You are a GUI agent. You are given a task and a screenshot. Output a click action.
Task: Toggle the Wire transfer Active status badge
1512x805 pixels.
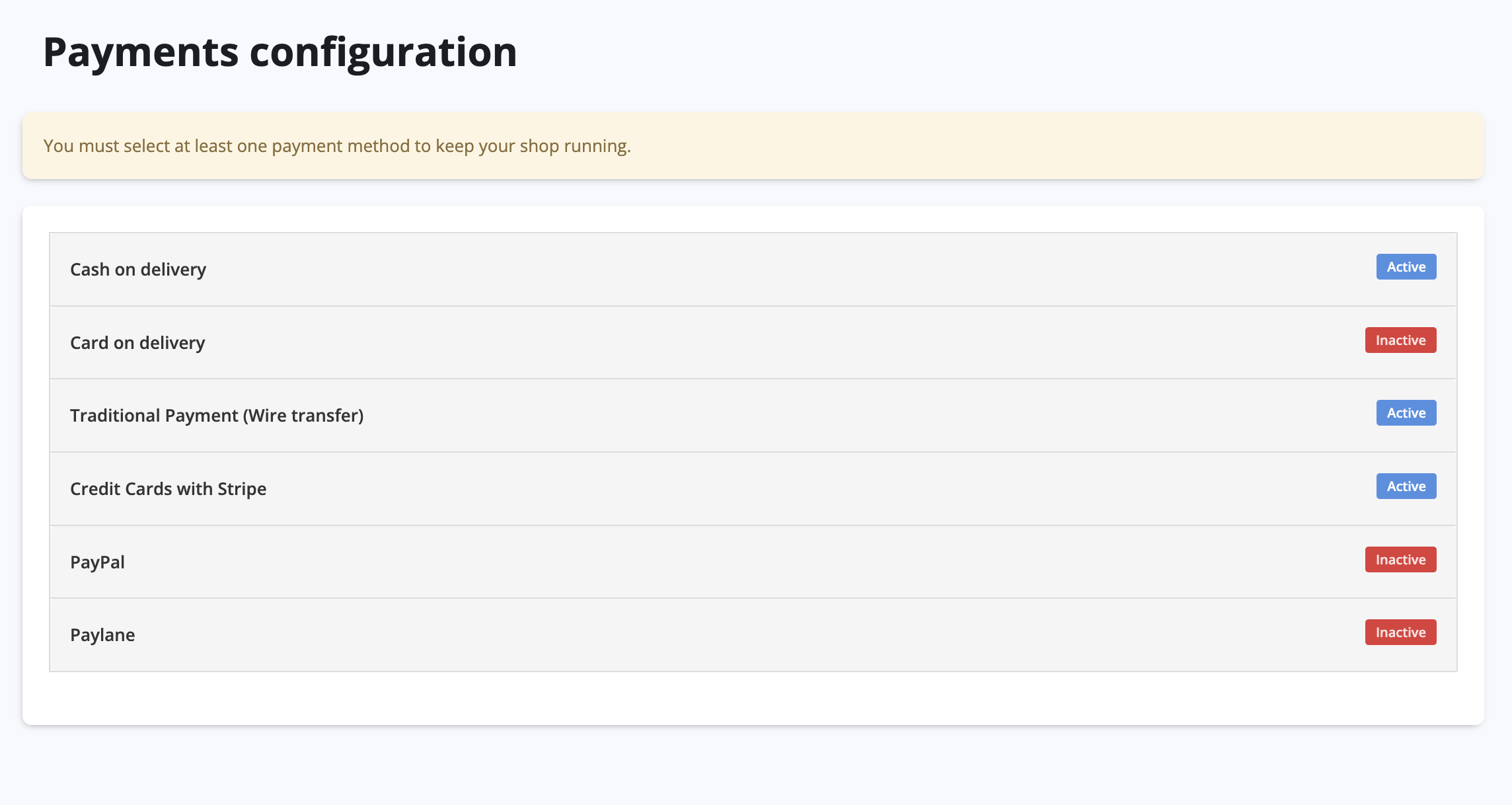click(1406, 413)
